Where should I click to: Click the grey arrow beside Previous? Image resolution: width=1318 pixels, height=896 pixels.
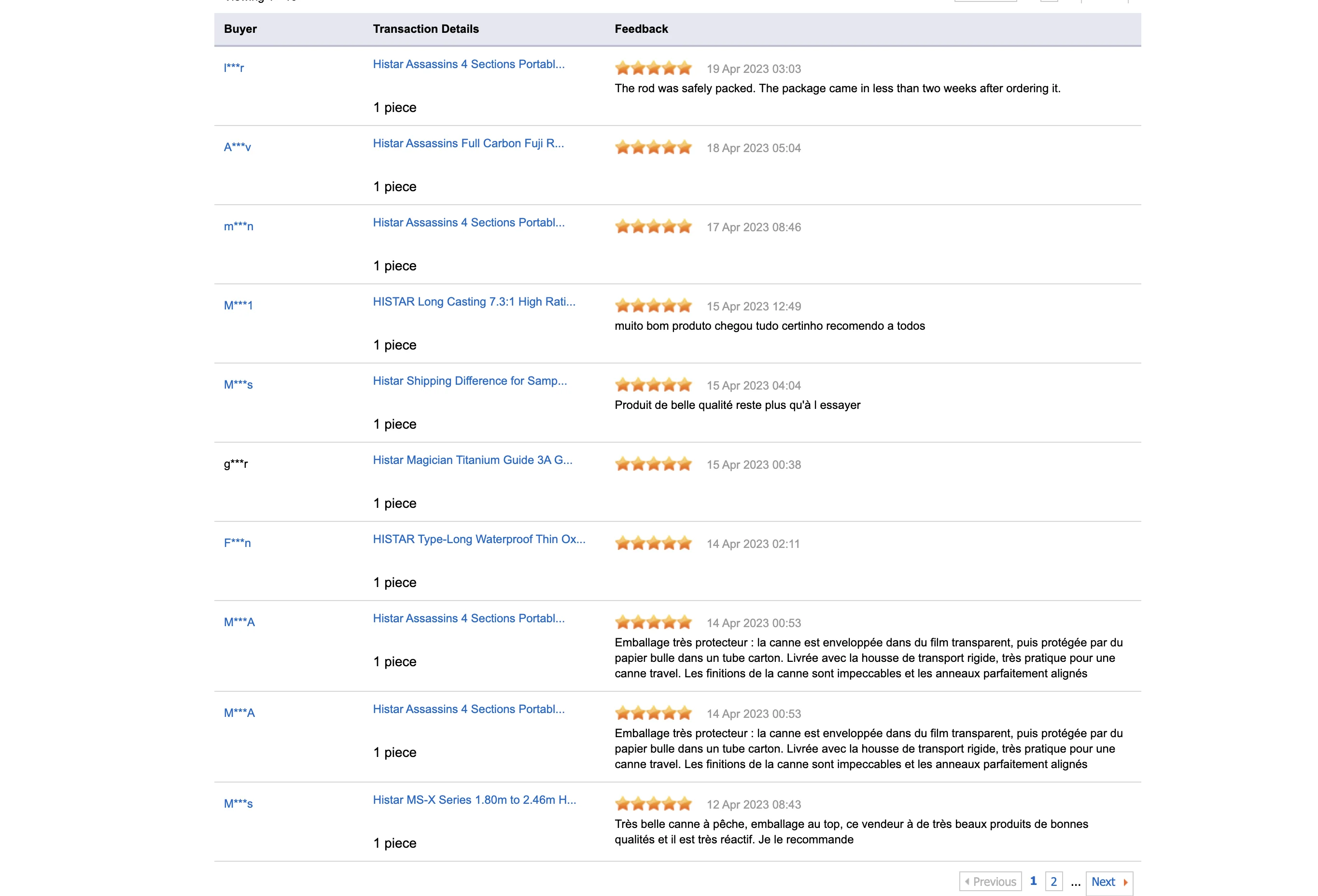point(967,882)
